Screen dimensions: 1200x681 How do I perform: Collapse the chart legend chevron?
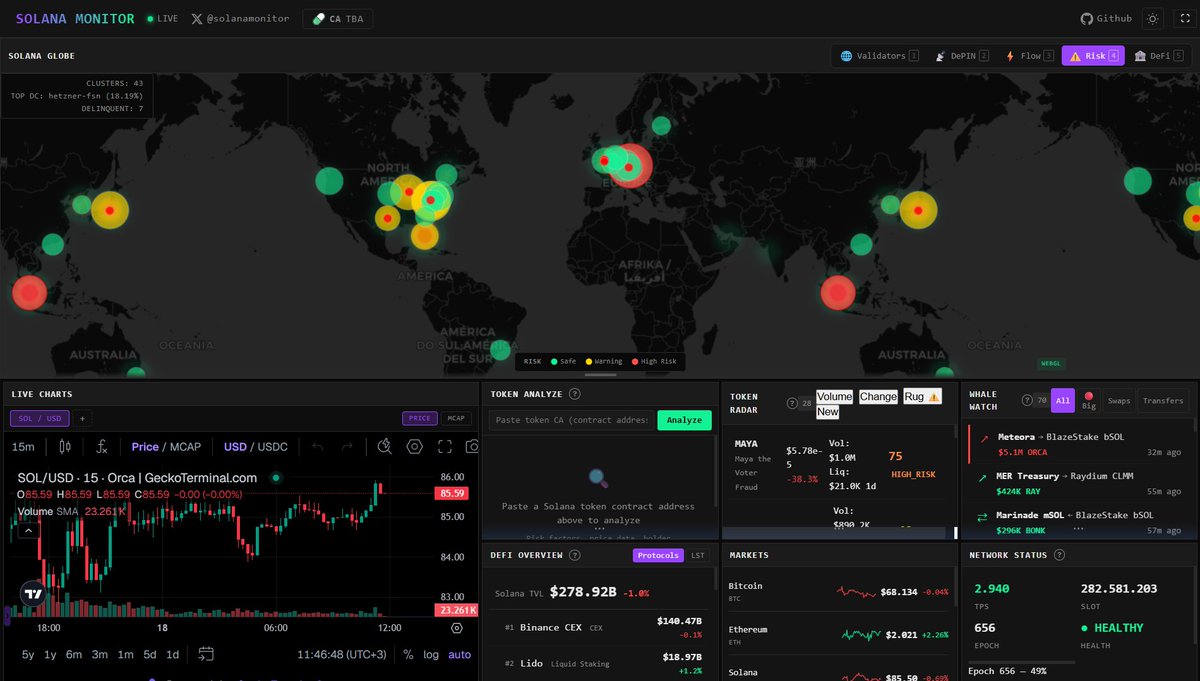[x=28, y=531]
